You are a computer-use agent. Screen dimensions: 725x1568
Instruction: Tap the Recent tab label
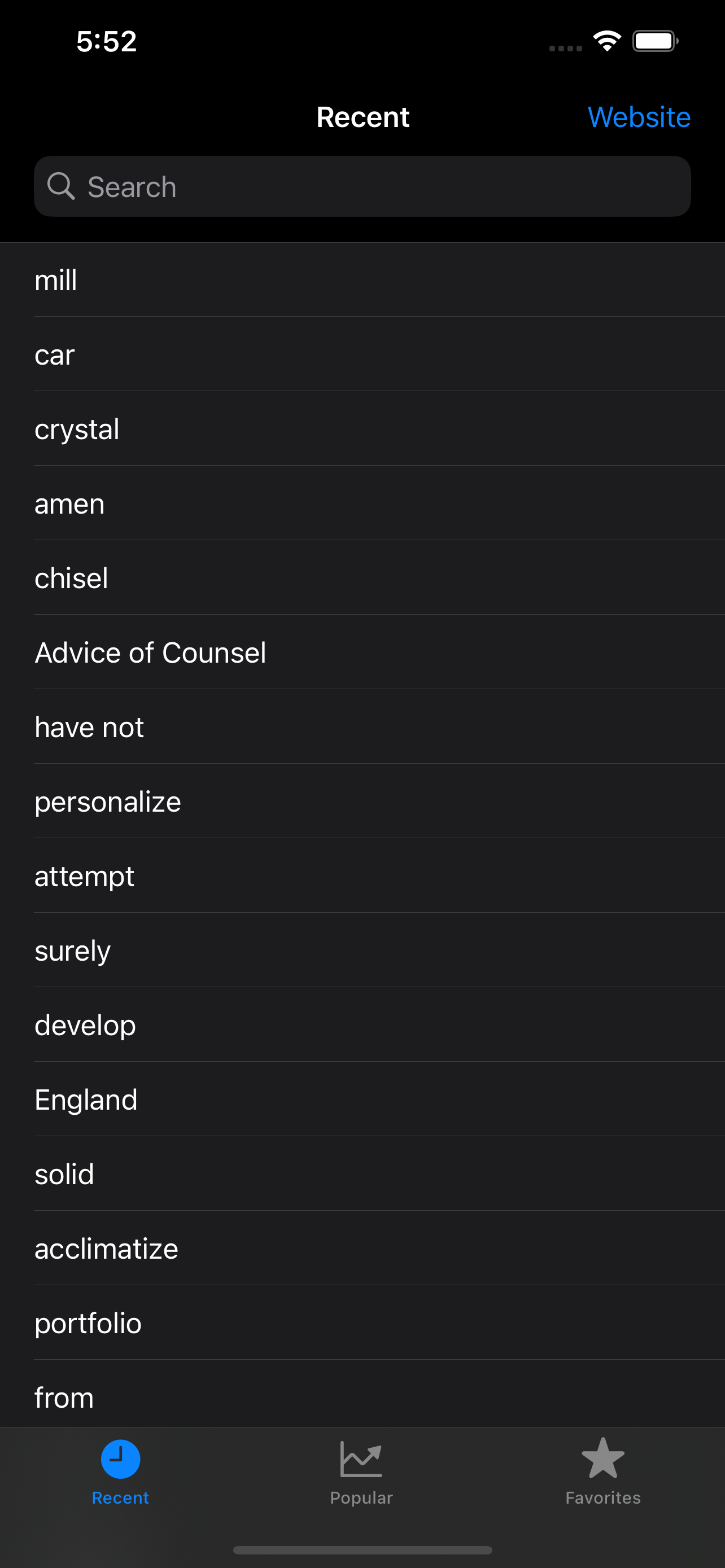point(120,1497)
